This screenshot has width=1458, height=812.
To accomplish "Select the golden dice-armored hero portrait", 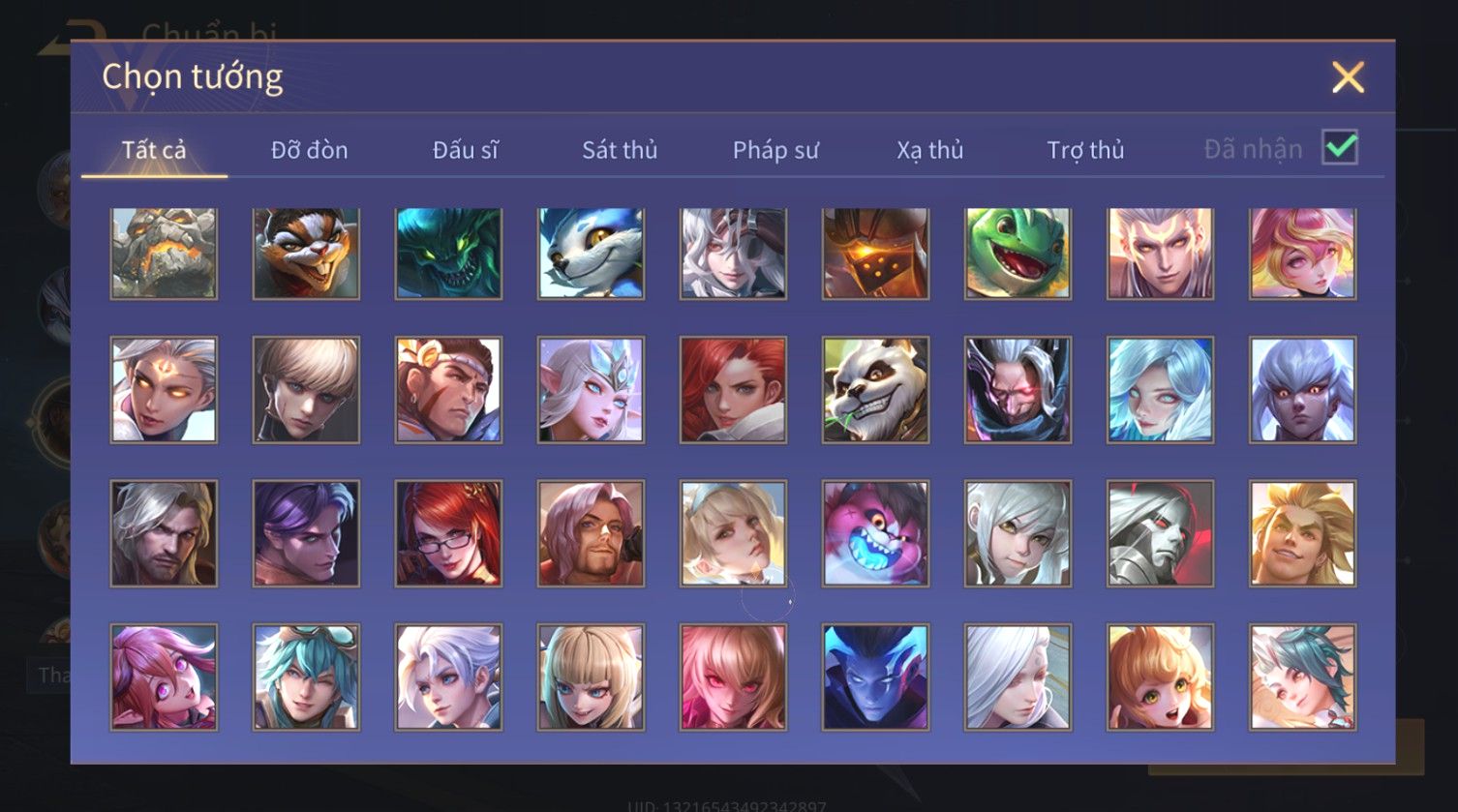I will tap(875, 254).
